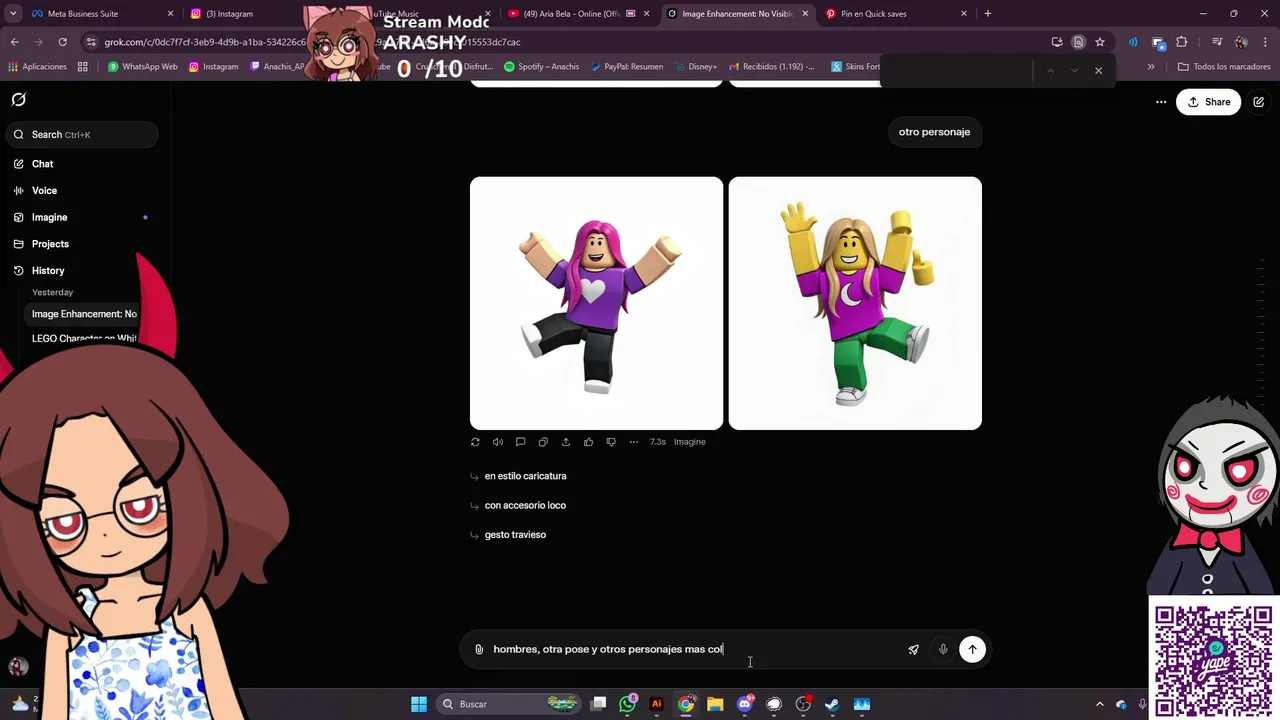
Task: Click the 'Imagine' label under the images
Action: tap(689, 442)
